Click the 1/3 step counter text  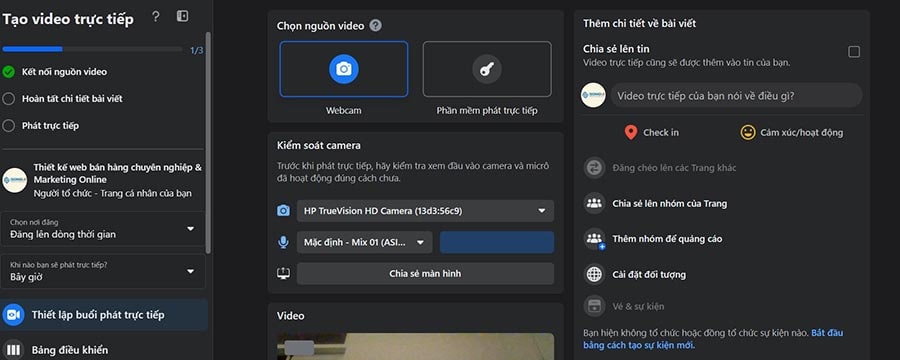(196, 51)
